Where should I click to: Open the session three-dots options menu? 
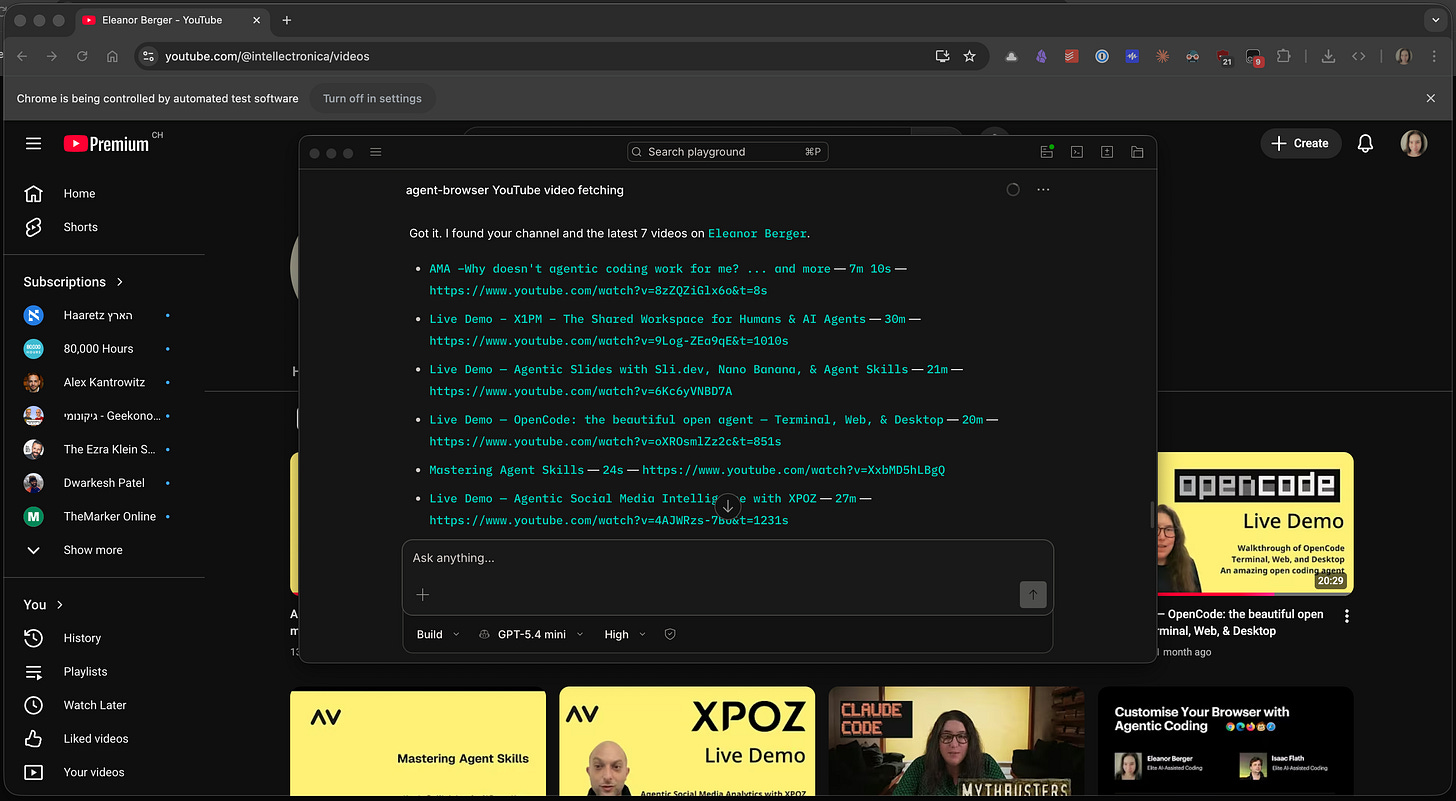tap(1043, 189)
